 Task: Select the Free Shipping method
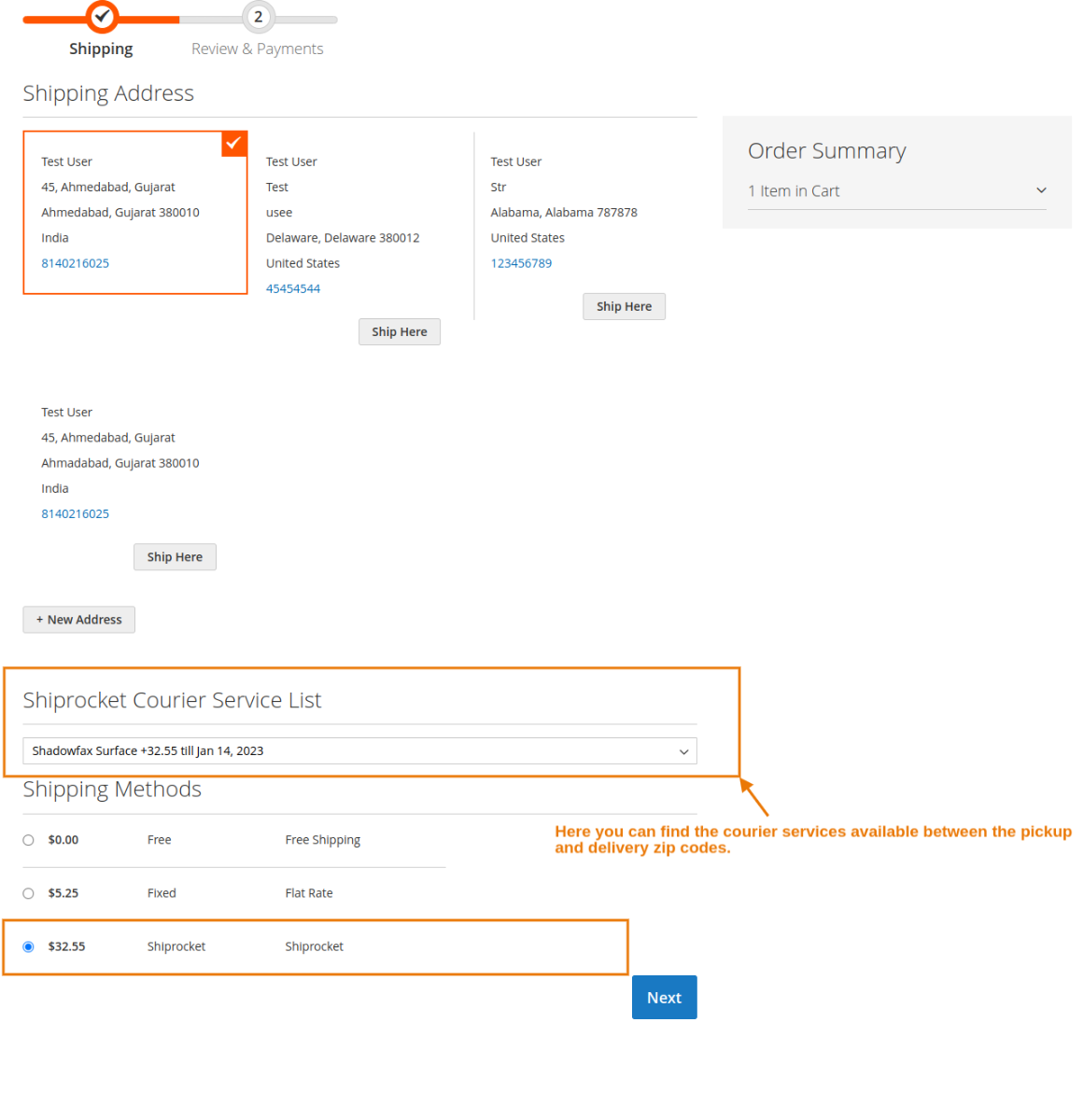click(28, 839)
